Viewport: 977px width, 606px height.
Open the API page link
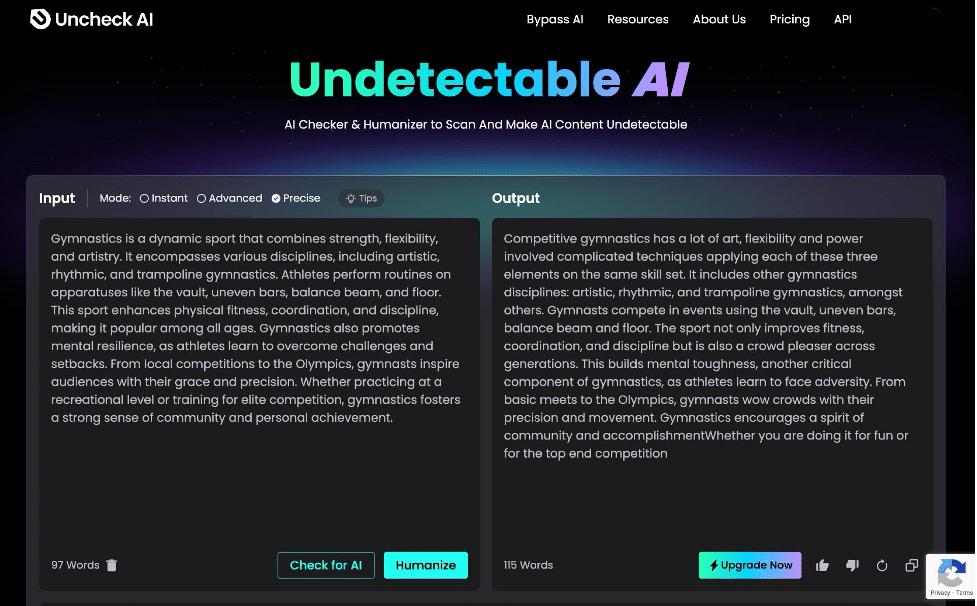(x=842, y=19)
